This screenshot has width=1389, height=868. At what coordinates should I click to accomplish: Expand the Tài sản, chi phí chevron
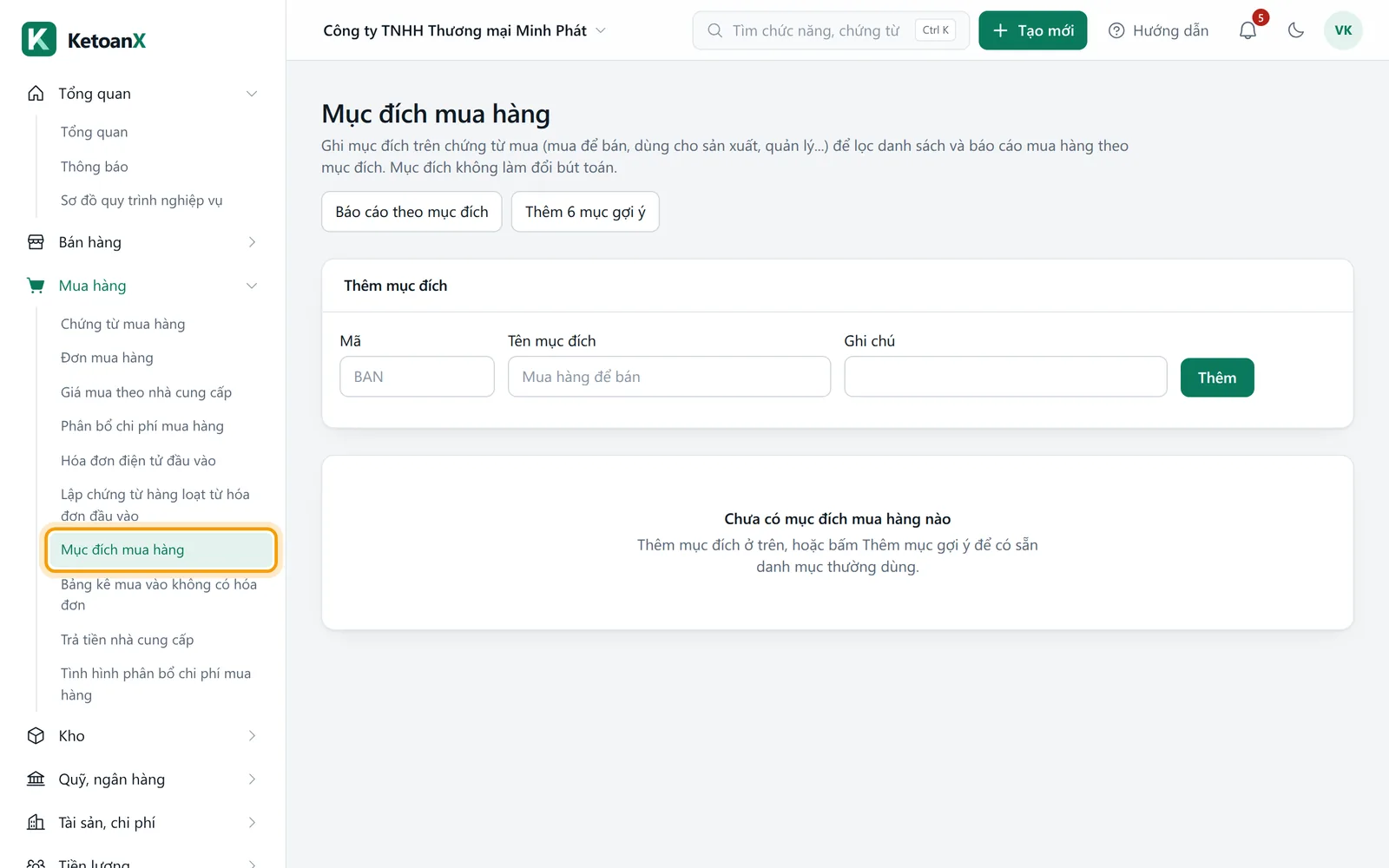pos(252,823)
